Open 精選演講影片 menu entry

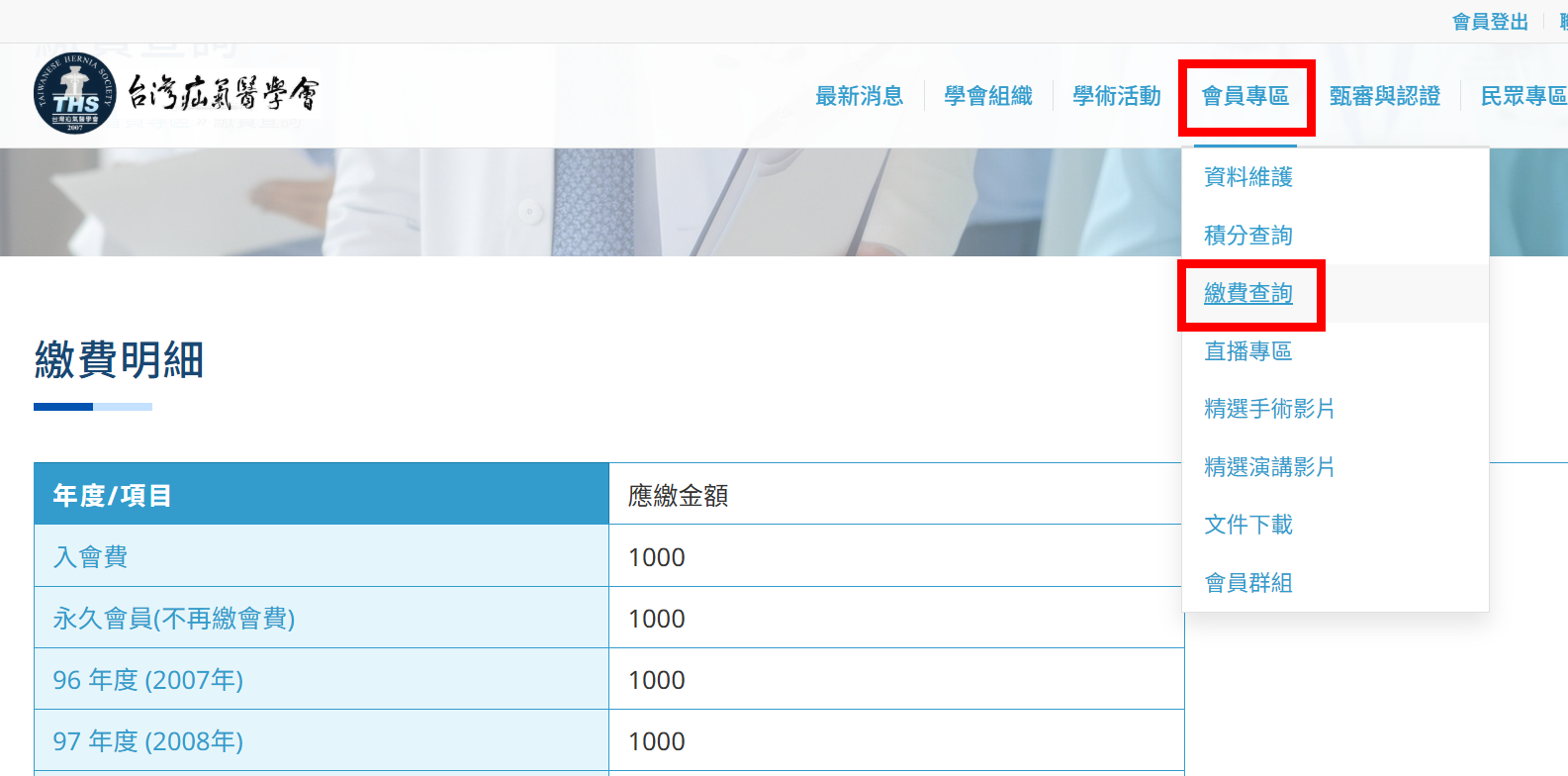[1268, 467]
